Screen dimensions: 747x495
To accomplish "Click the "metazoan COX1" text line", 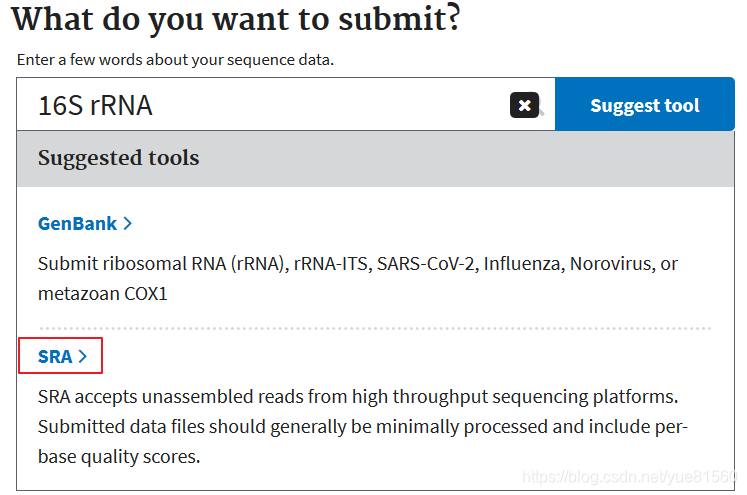I will pos(102,294).
